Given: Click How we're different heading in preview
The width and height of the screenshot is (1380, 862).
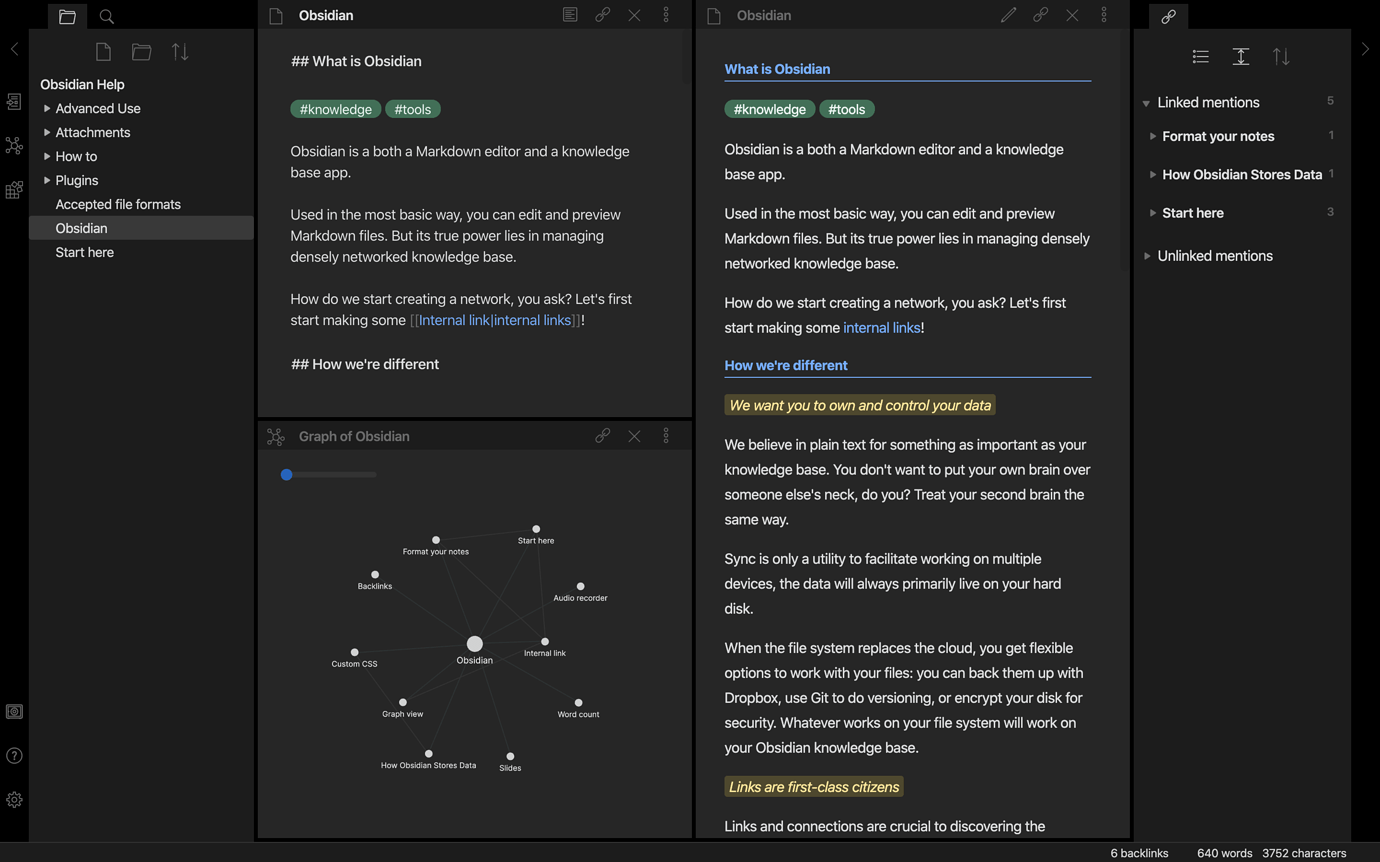Looking at the screenshot, I should (x=786, y=365).
